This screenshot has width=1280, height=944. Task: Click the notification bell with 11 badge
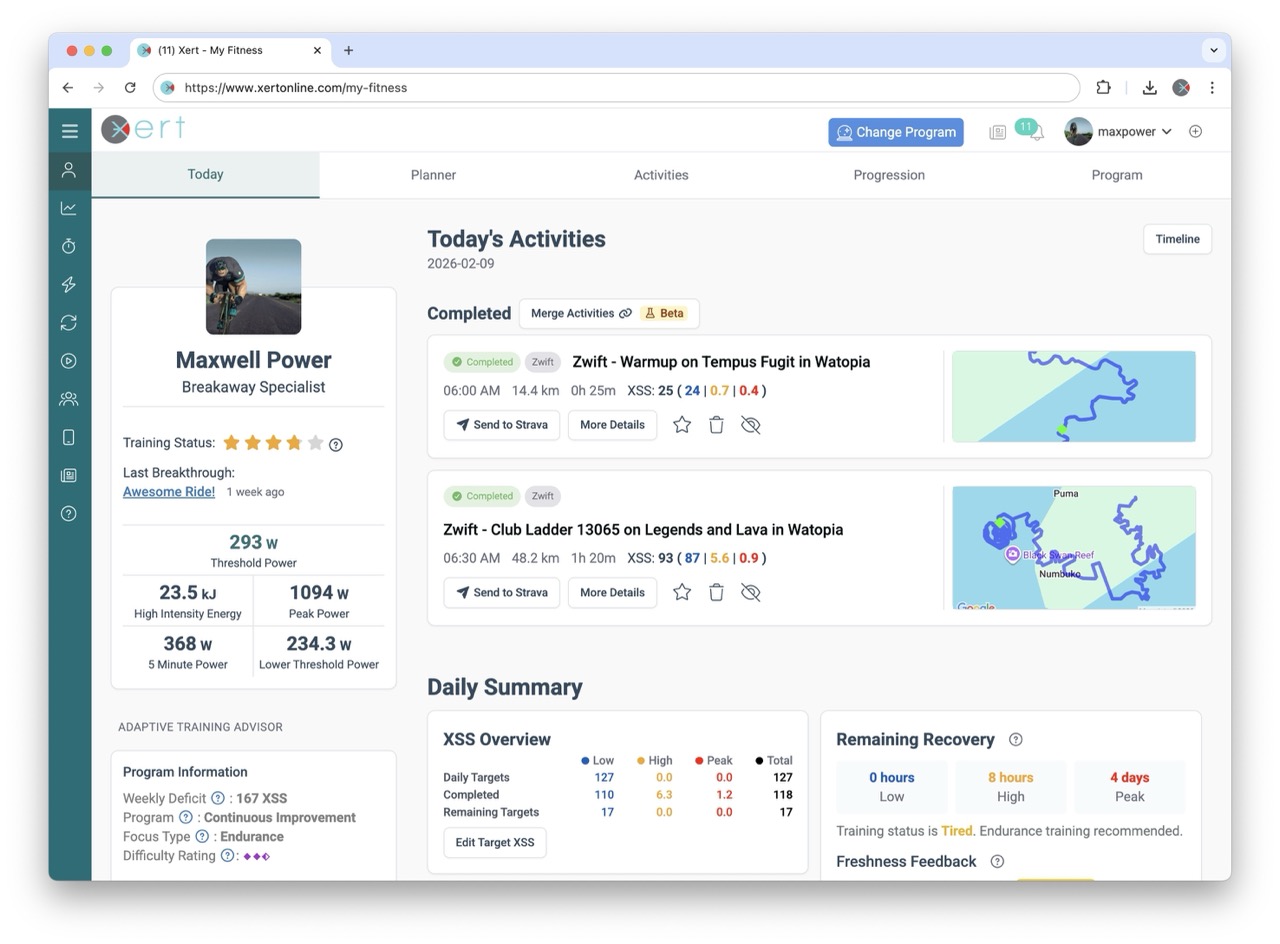pos(1035,132)
